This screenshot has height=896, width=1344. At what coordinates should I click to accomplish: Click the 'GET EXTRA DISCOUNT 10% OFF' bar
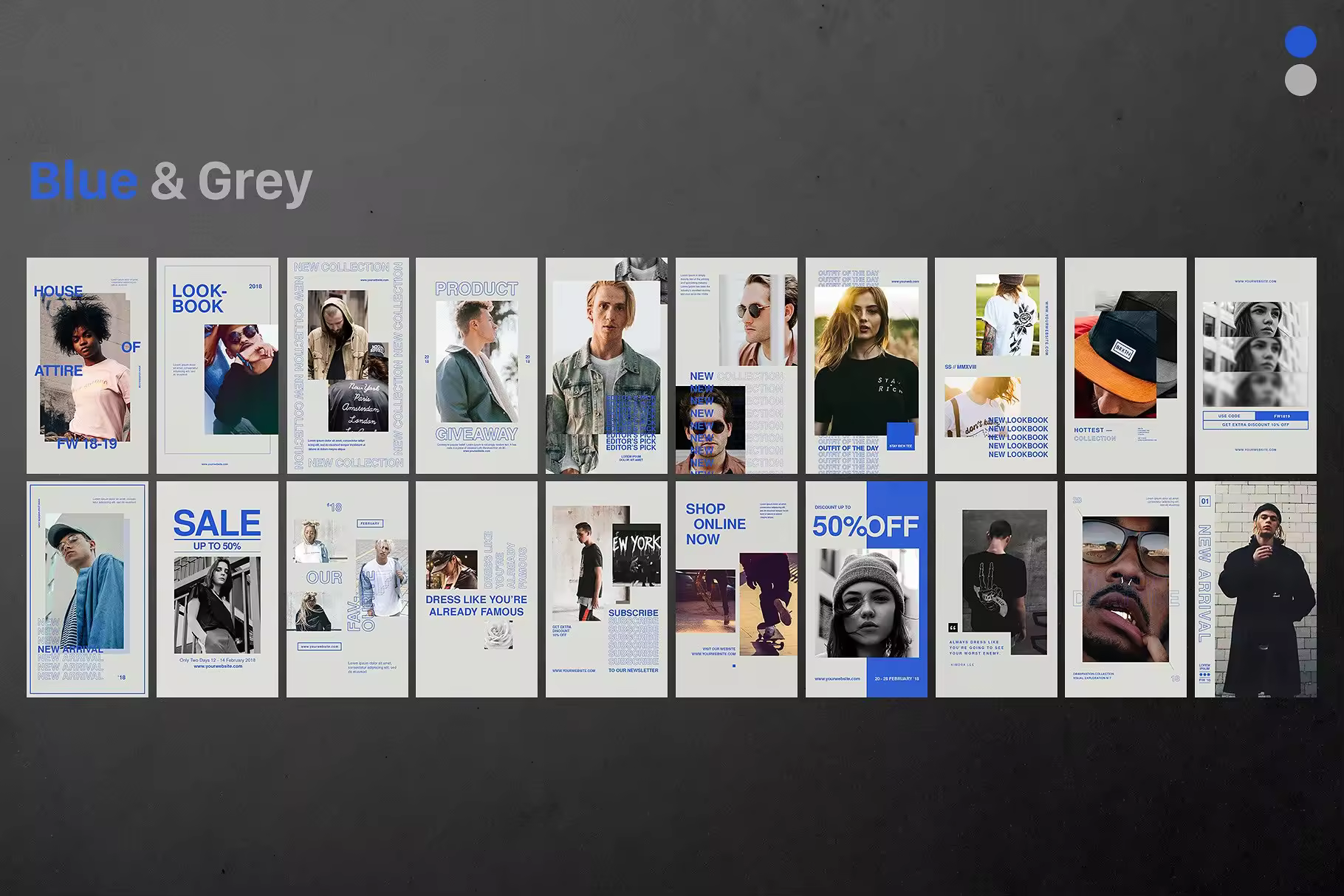[x=1255, y=424]
